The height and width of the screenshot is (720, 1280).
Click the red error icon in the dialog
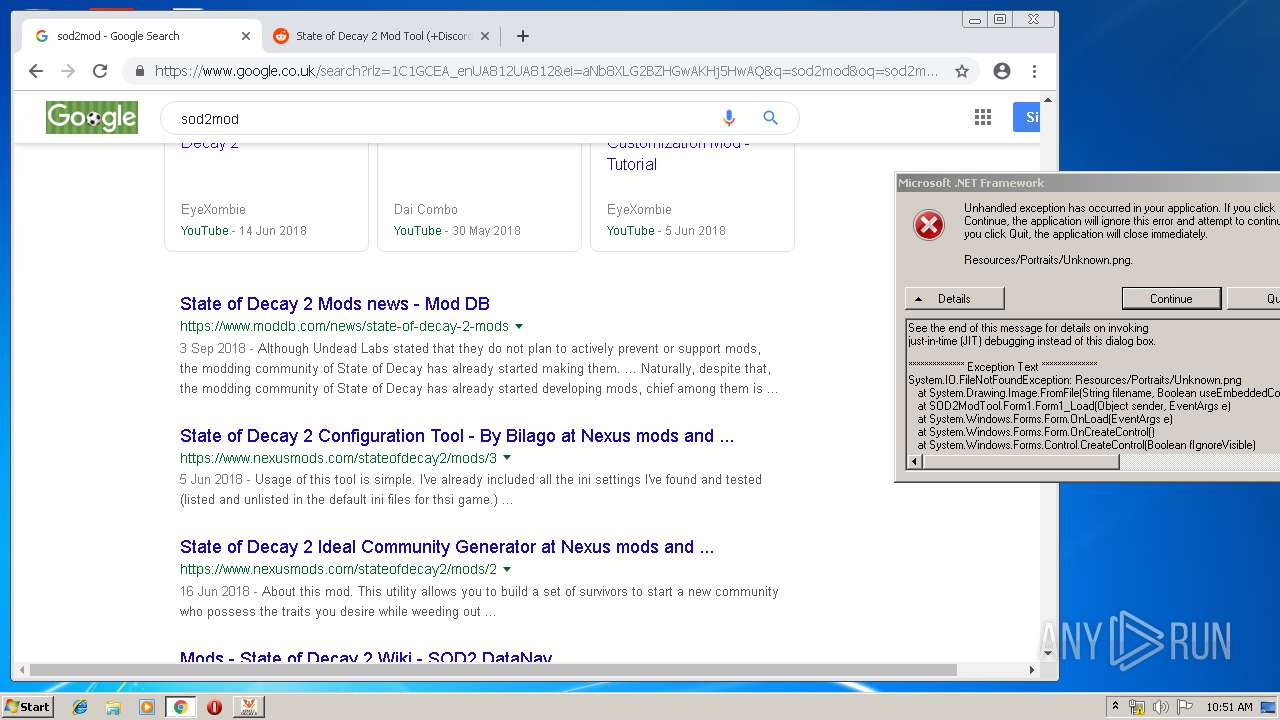tap(929, 225)
